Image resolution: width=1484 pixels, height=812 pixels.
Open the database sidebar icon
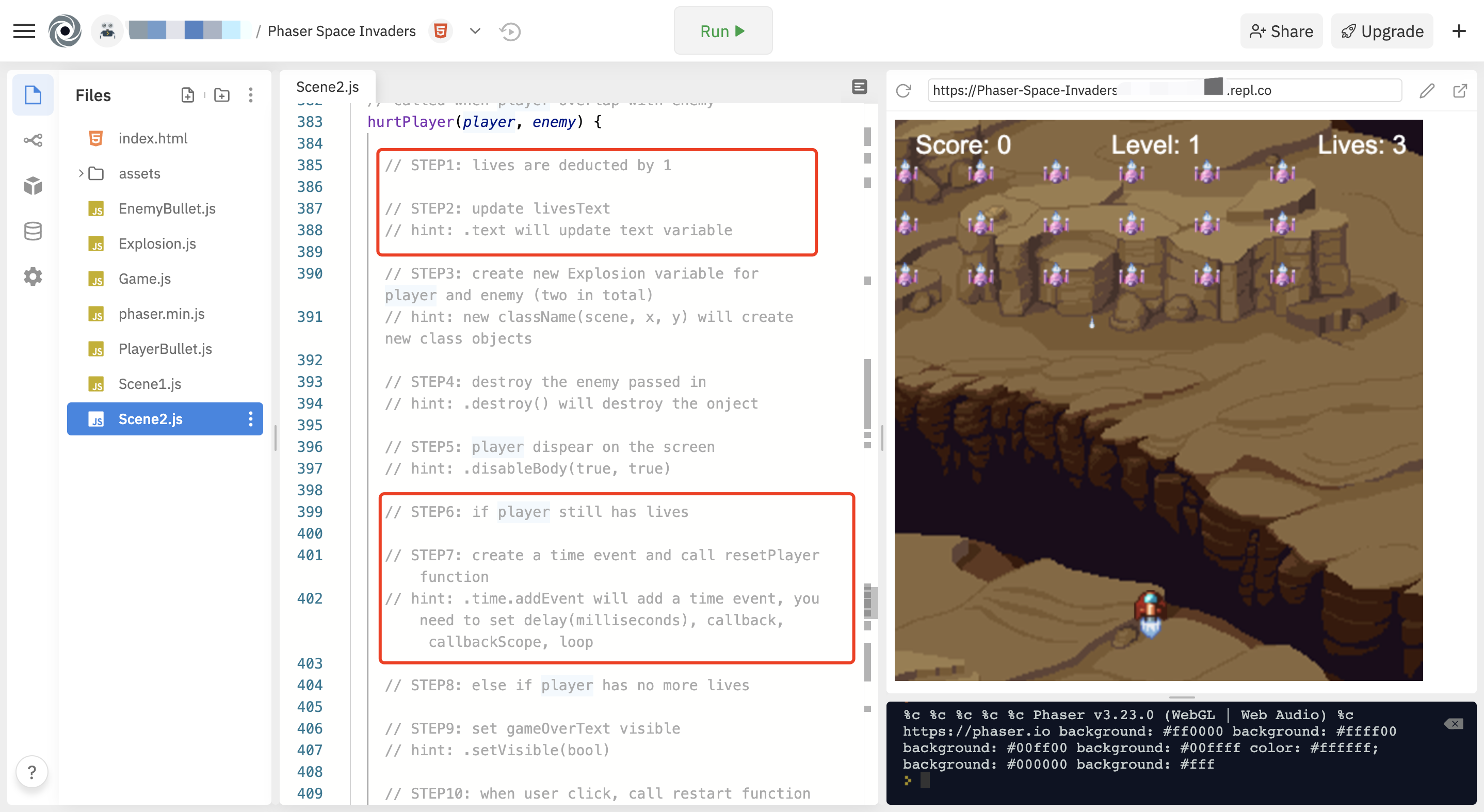pyautogui.click(x=33, y=231)
